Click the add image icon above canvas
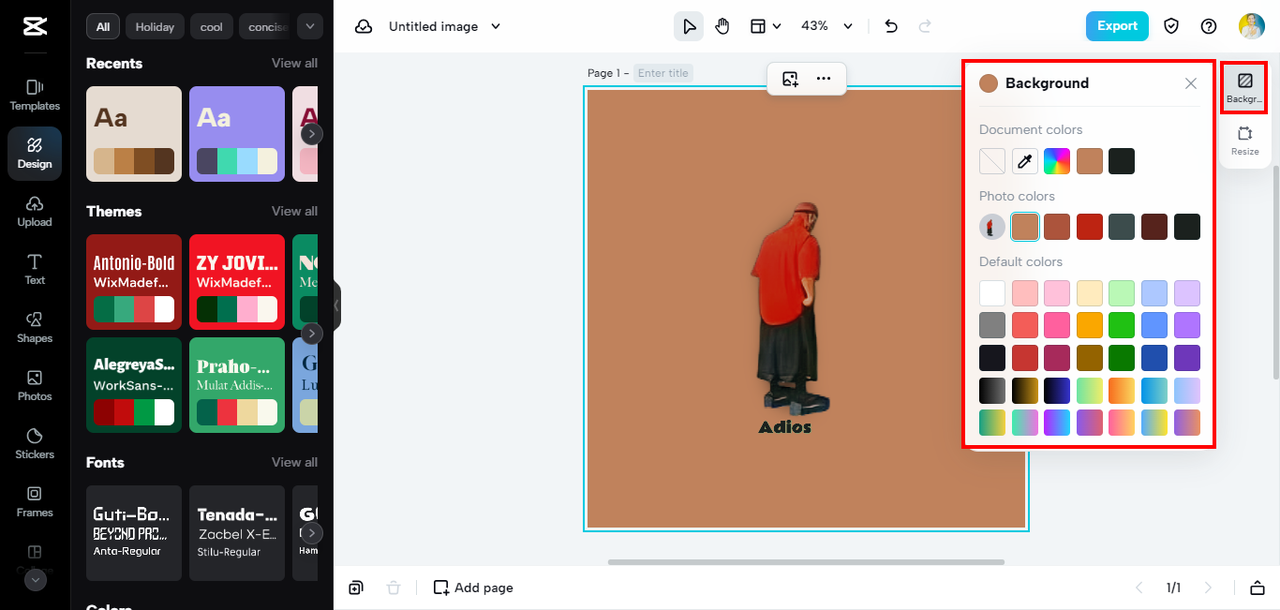This screenshot has height=610, width=1280. point(790,78)
